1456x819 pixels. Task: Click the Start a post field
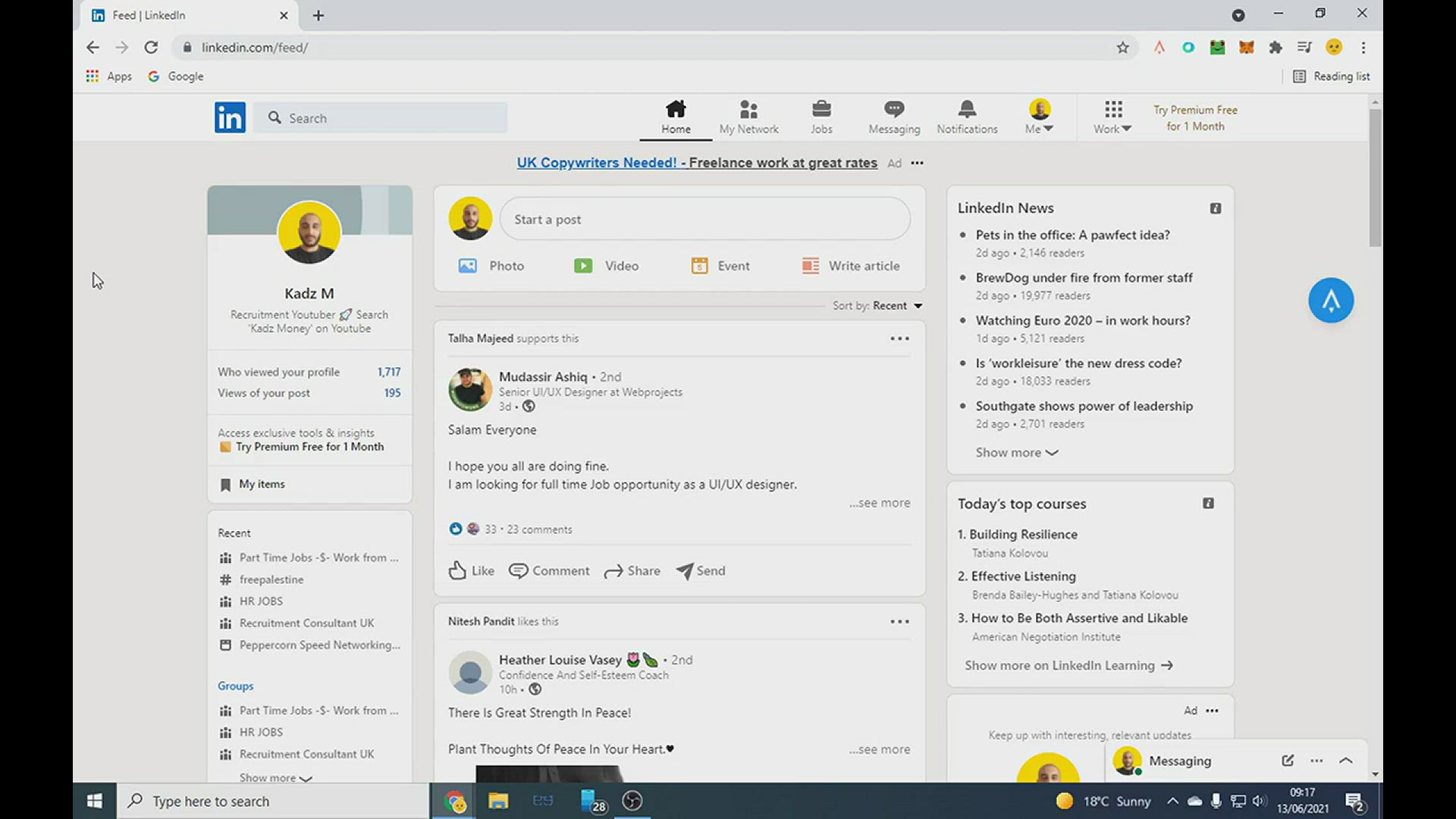704,220
